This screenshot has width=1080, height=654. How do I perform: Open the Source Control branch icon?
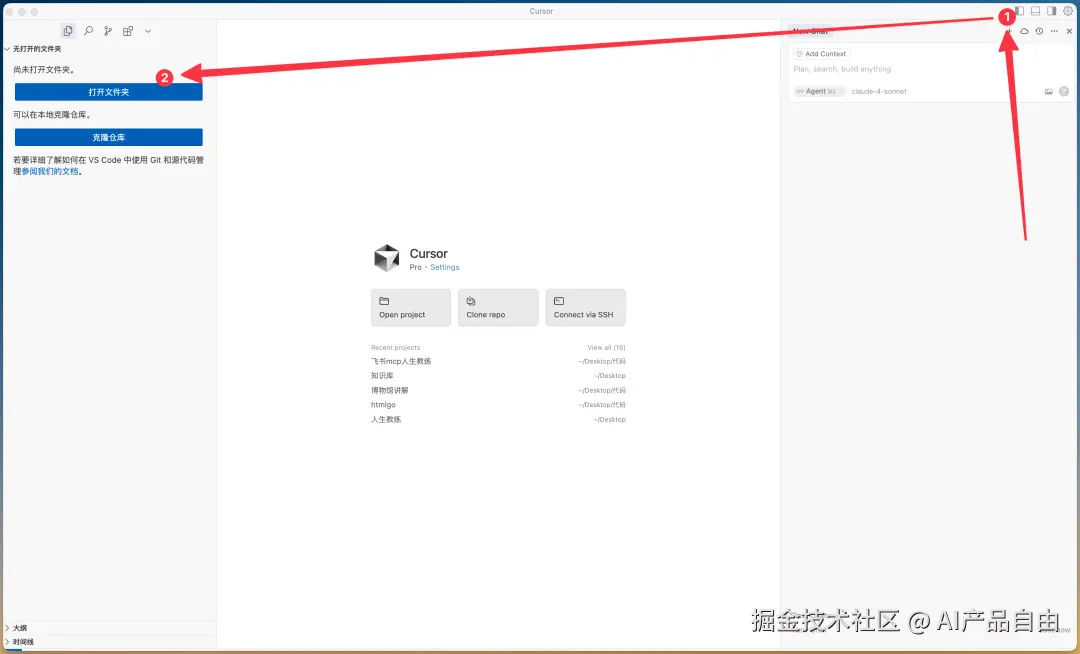click(x=108, y=31)
